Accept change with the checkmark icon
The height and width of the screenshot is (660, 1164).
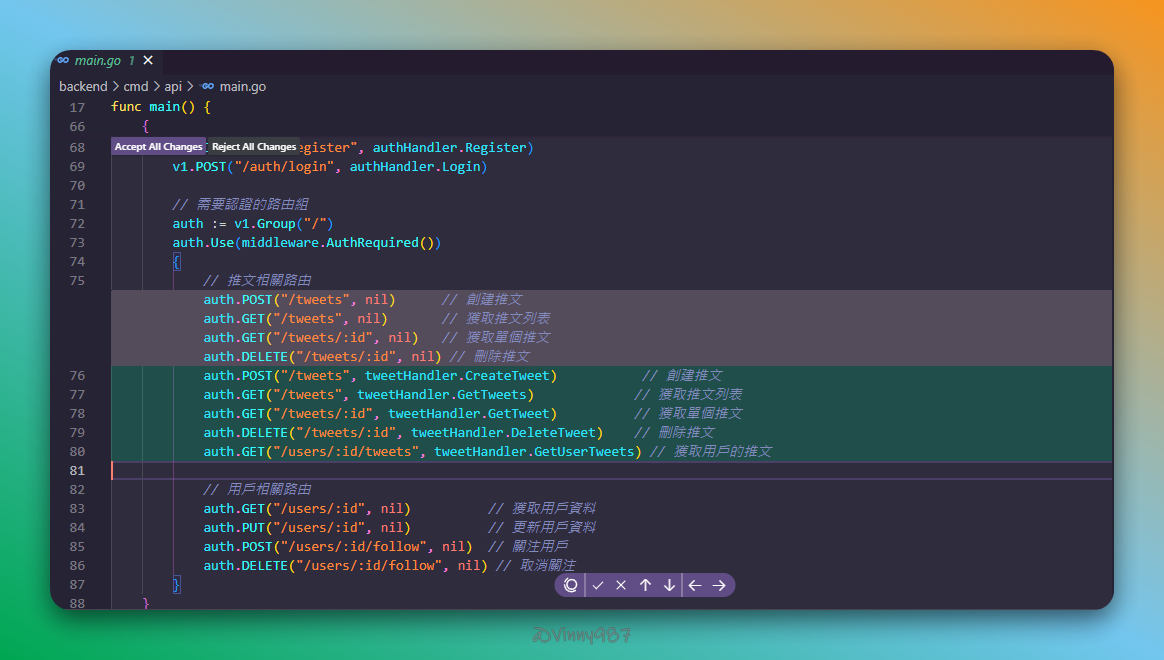pos(598,586)
